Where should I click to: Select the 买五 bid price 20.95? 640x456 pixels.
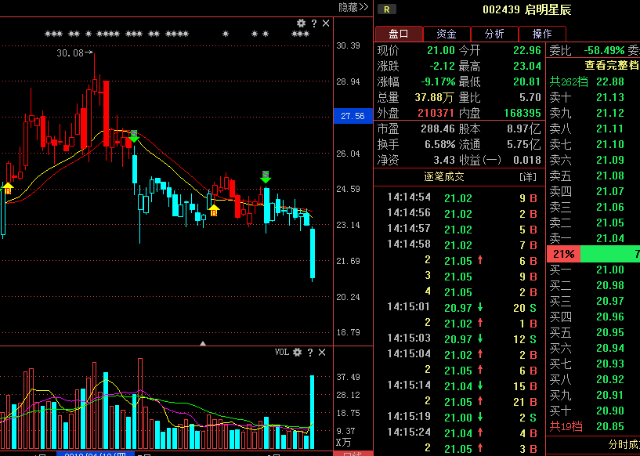tap(610, 332)
